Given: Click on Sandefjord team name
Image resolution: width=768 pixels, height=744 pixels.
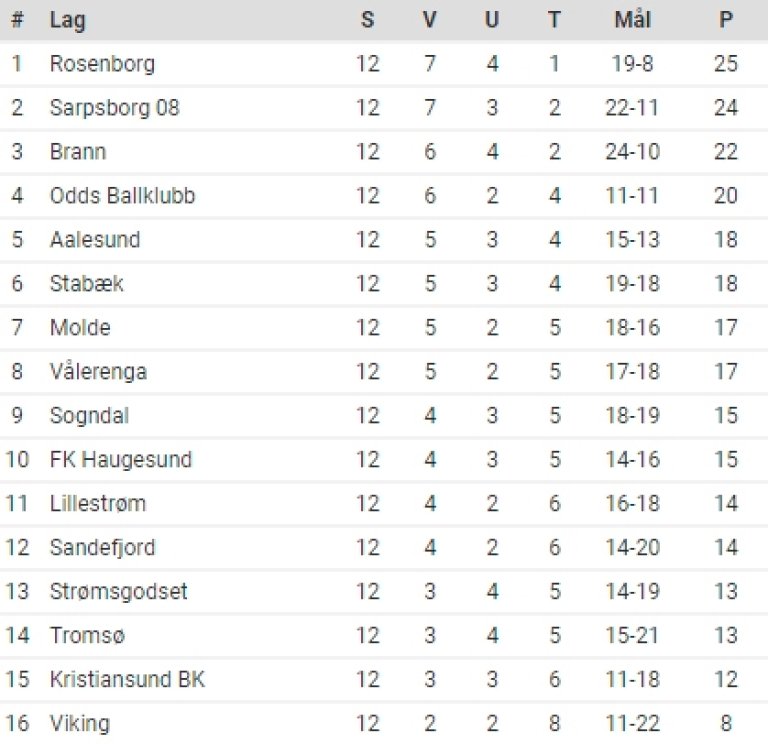Looking at the screenshot, I should click(103, 548).
